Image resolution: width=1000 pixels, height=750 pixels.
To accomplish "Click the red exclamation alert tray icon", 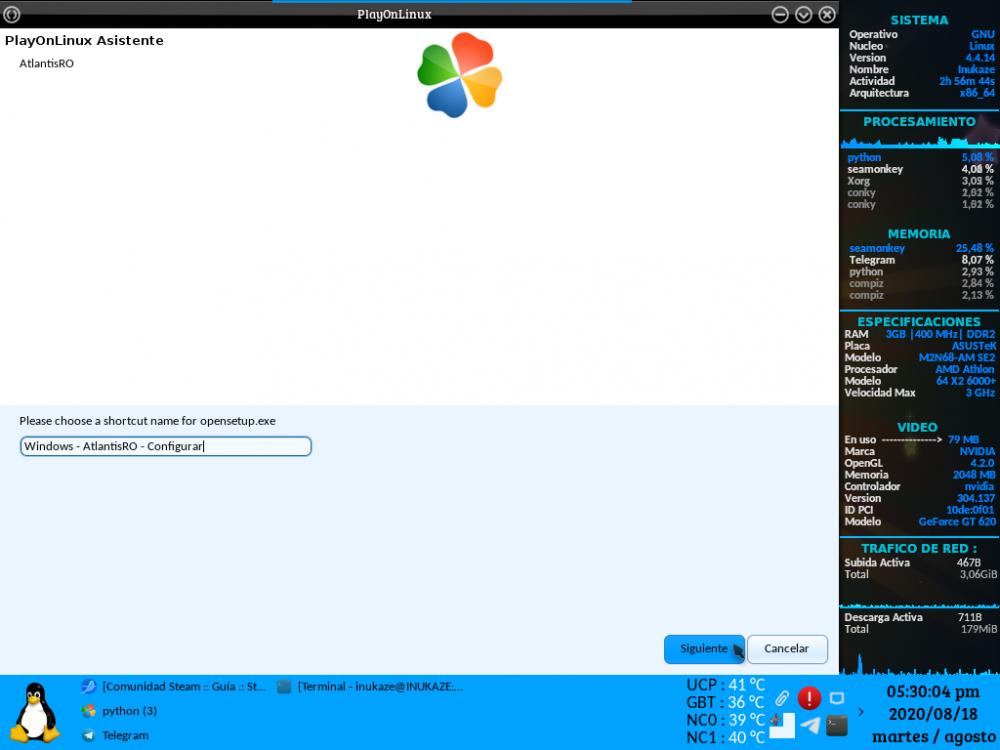I will coord(809,698).
